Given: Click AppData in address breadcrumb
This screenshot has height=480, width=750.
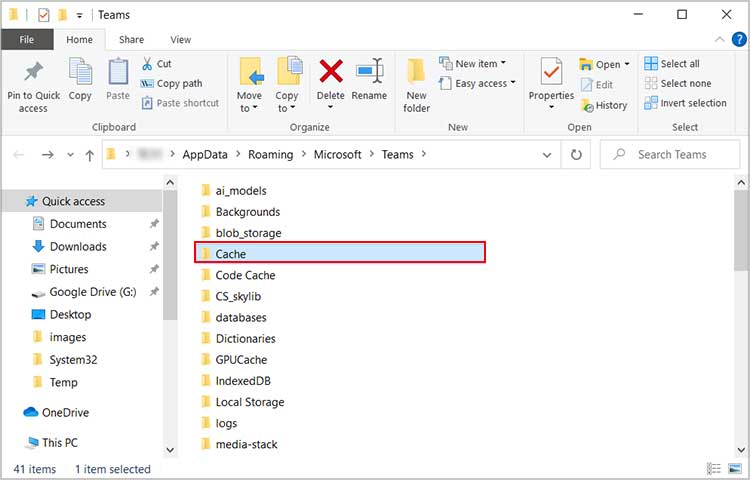Looking at the screenshot, I should click(205, 154).
